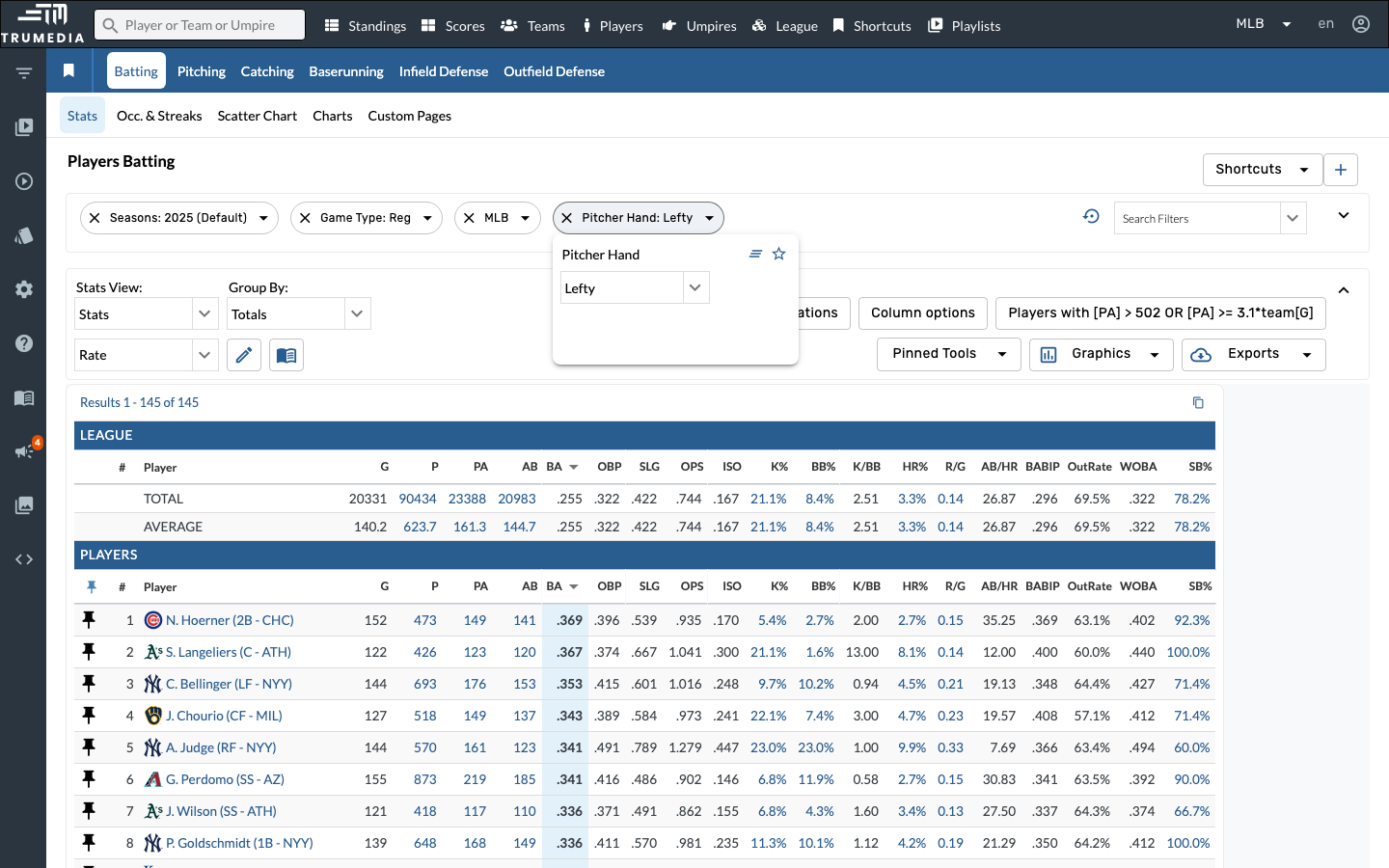Open the N. Hoerner (2B - CHC) link
Image resolution: width=1389 pixels, height=868 pixels.
pyautogui.click(x=230, y=620)
